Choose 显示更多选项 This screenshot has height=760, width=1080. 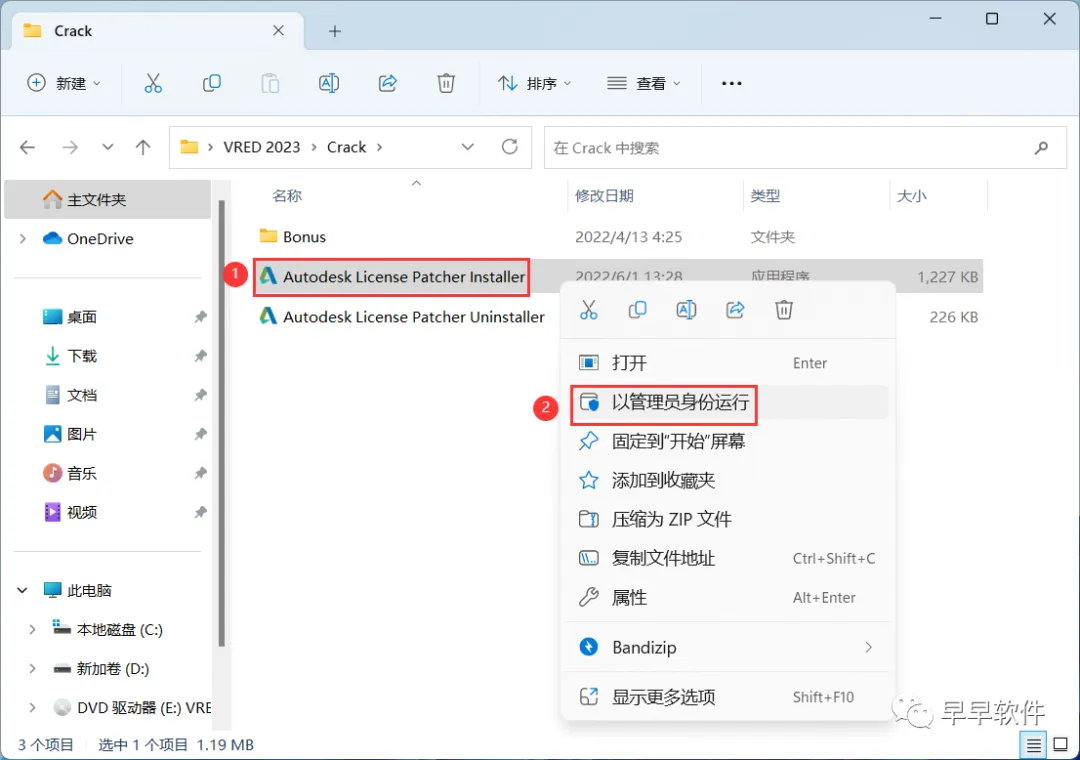[727, 697]
